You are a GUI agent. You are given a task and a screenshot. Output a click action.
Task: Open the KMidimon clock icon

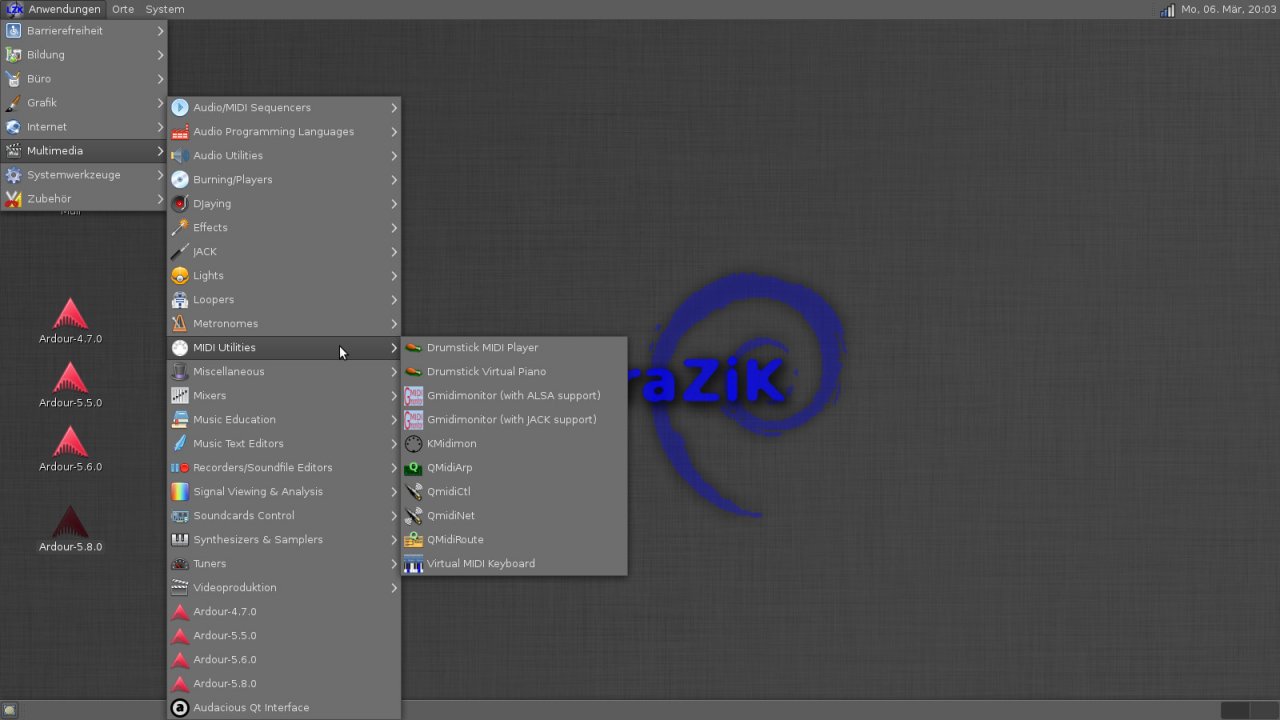413,444
